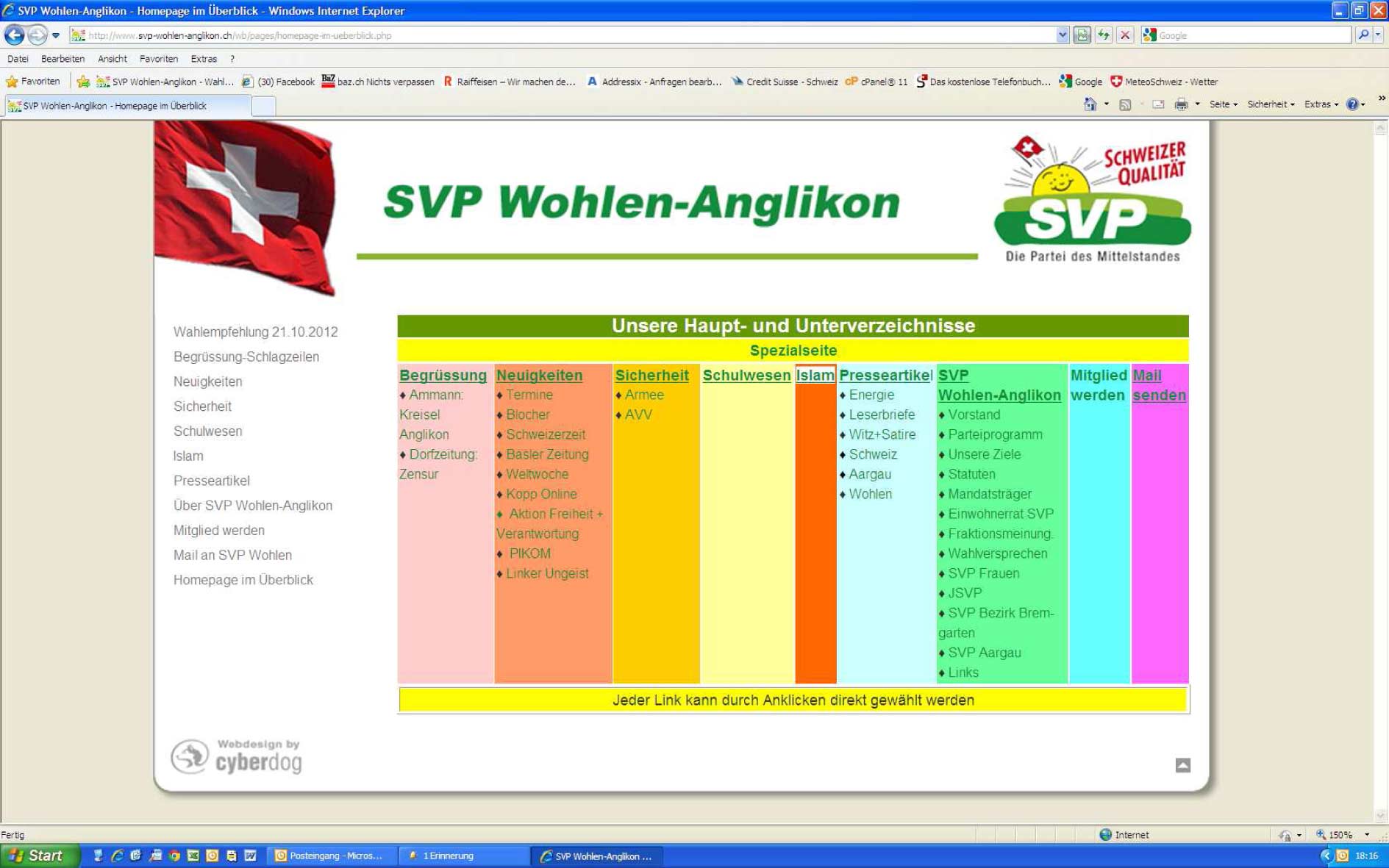Expand the Print dropdown arrow
This screenshot has height=868, width=1389.
point(1197,104)
